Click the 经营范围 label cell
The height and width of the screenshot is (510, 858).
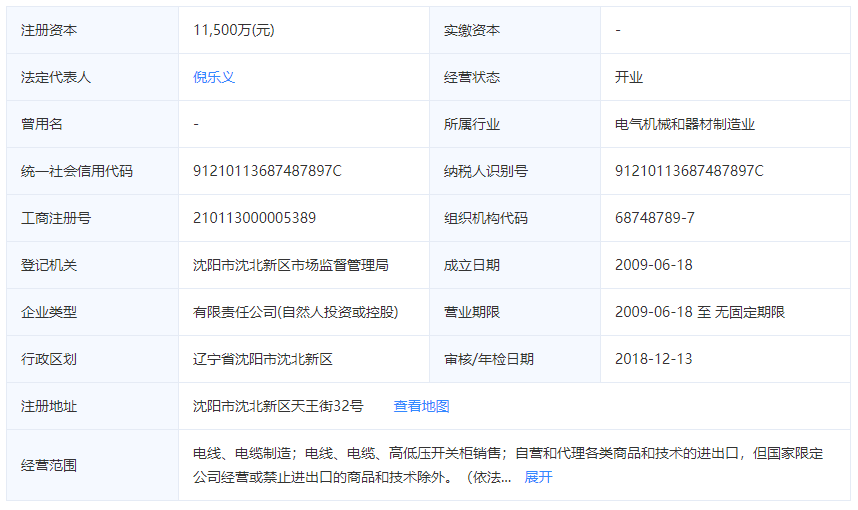point(49,465)
